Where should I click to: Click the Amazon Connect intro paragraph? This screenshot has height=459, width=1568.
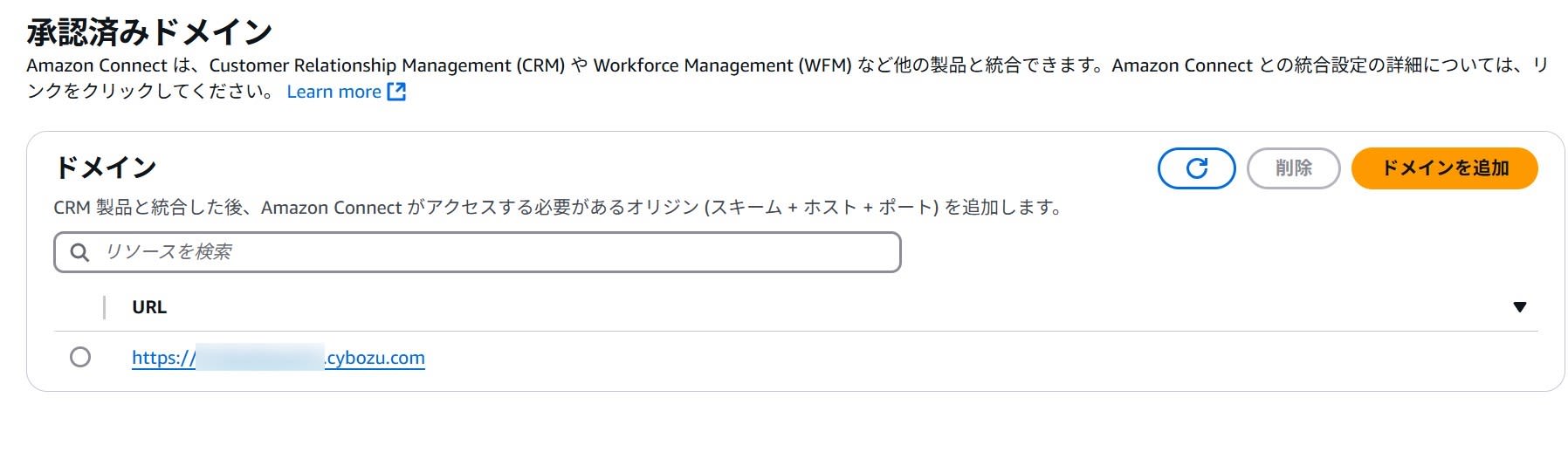click(787, 78)
